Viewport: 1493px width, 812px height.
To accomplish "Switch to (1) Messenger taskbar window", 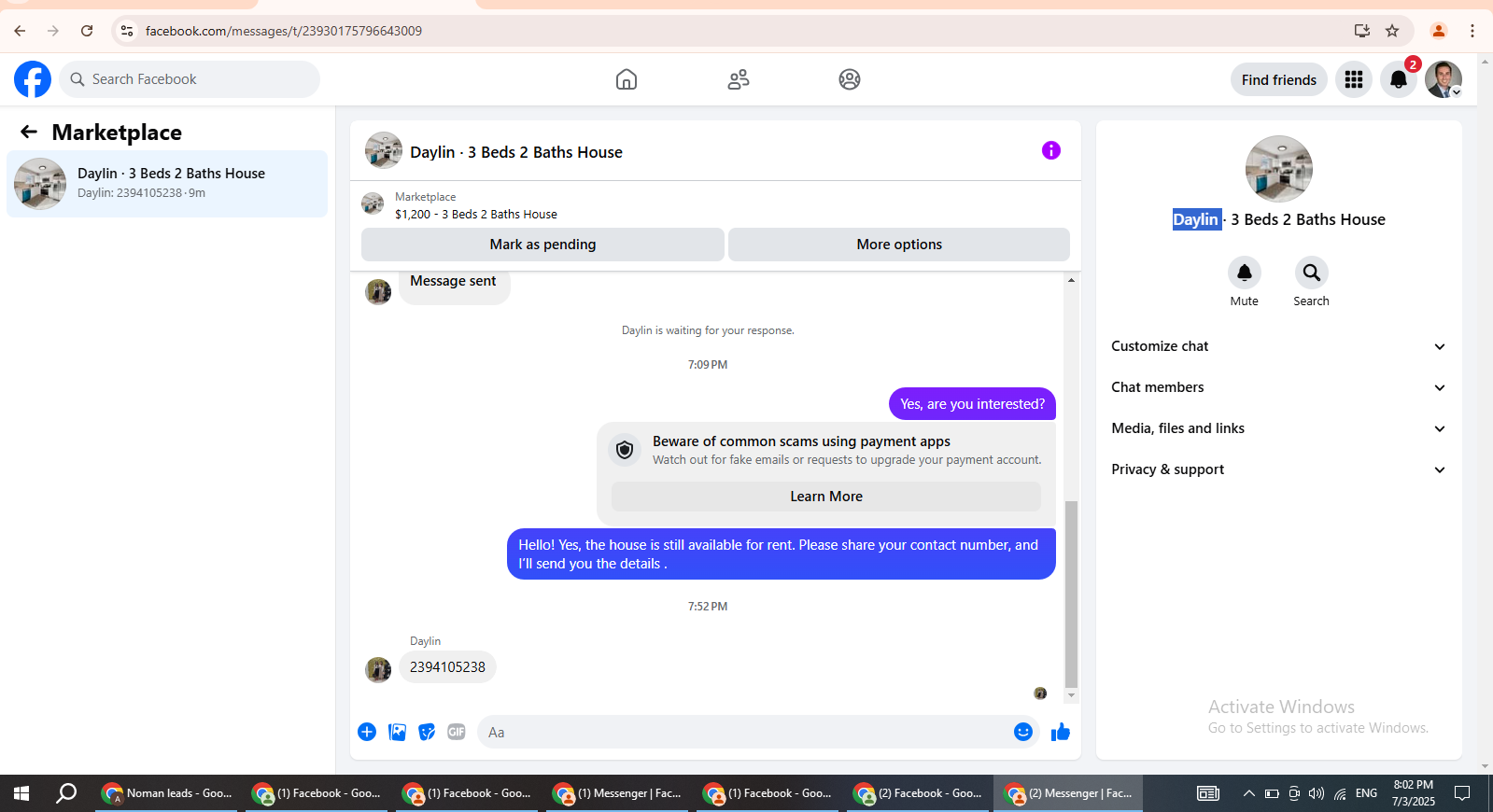I will click(616, 793).
